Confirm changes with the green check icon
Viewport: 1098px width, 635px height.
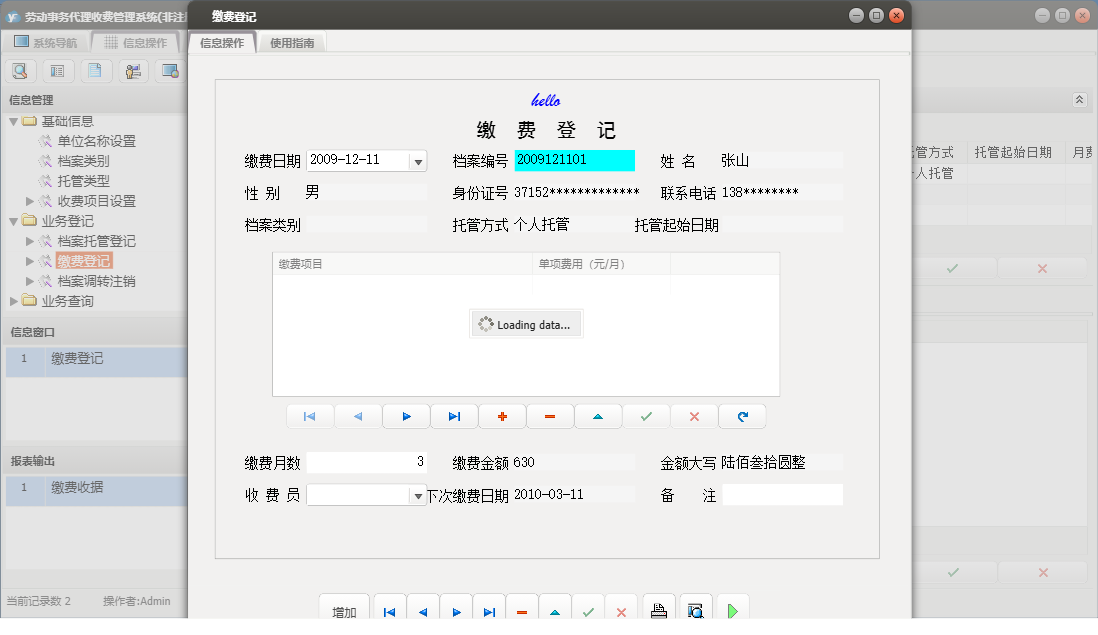click(646, 416)
